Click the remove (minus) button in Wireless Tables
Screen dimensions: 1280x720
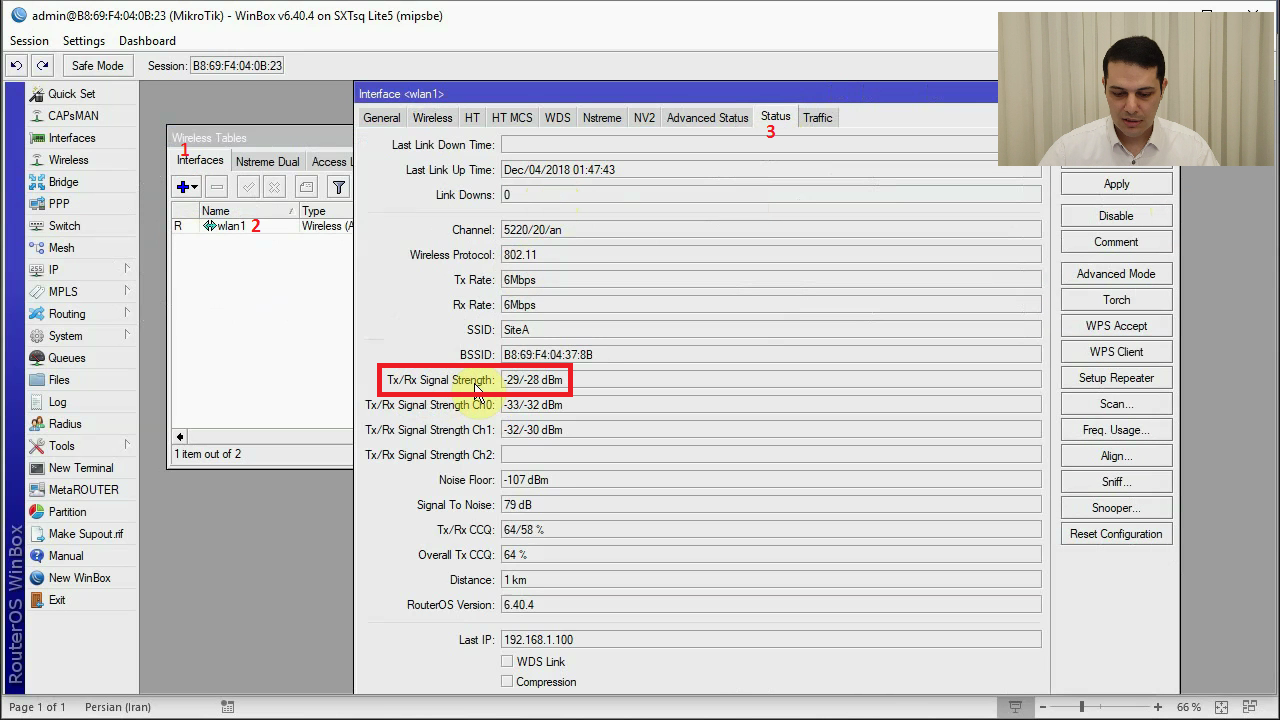217,187
